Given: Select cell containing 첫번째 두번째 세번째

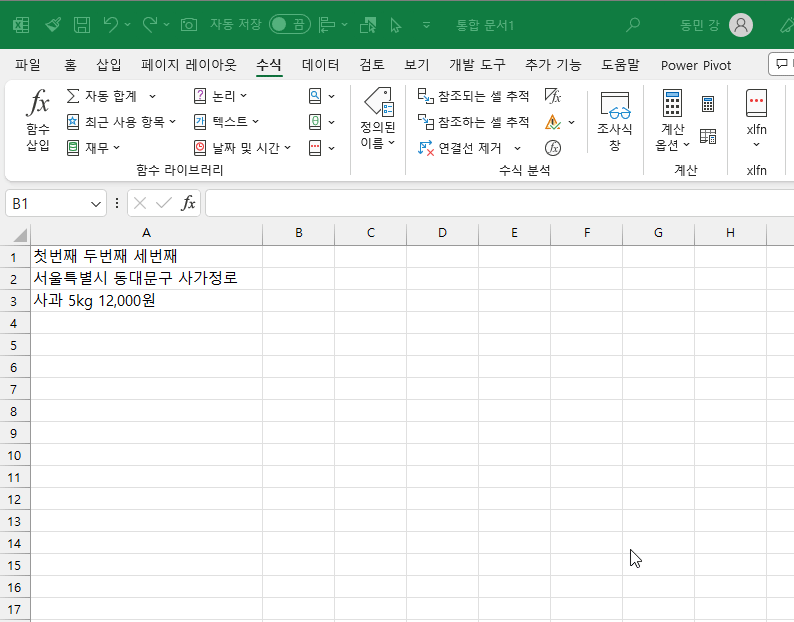Looking at the screenshot, I should pos(146,256).
